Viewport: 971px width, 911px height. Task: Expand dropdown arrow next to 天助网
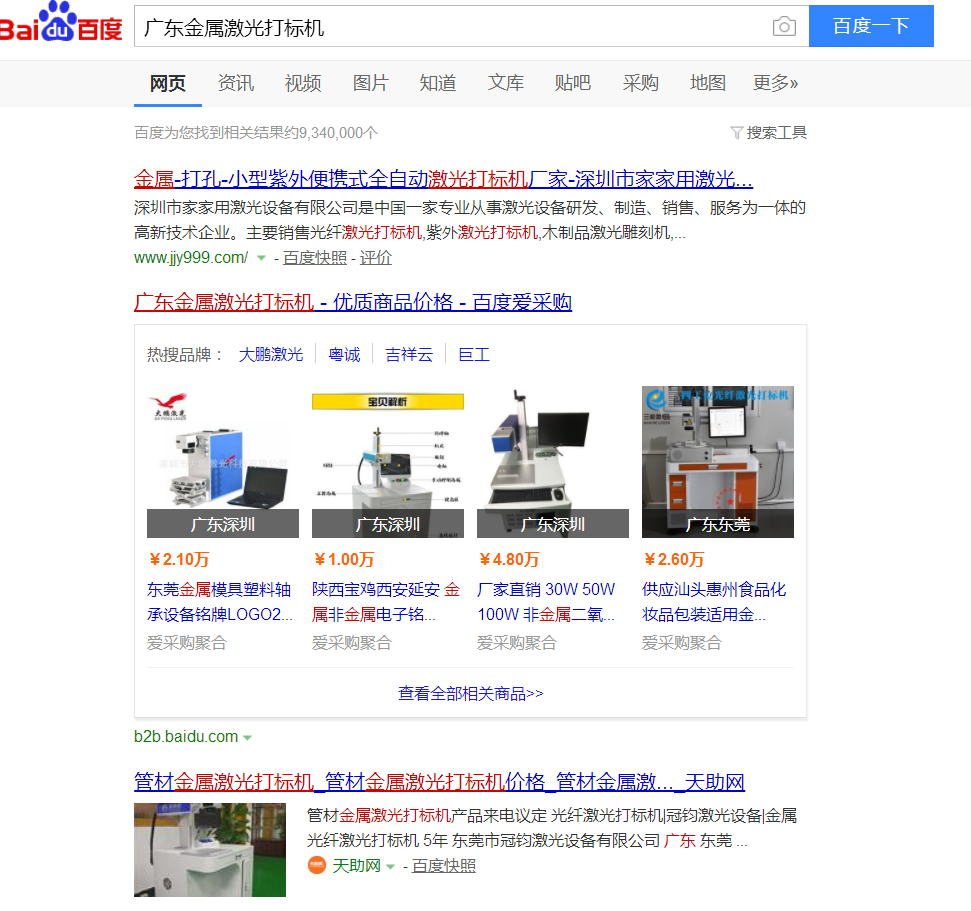[390, 866]
